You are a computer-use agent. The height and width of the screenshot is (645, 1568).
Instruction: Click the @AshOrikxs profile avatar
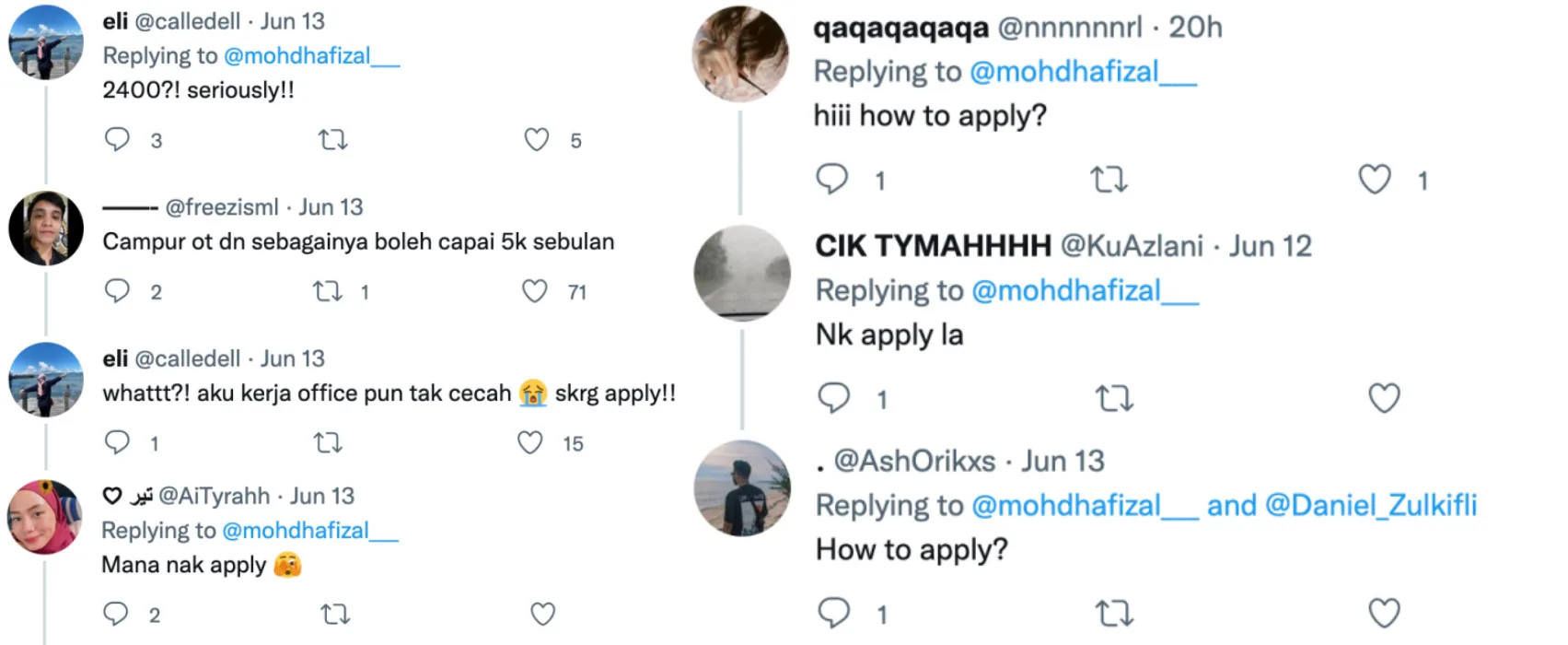pyautogui.click(x=742, y=488)
